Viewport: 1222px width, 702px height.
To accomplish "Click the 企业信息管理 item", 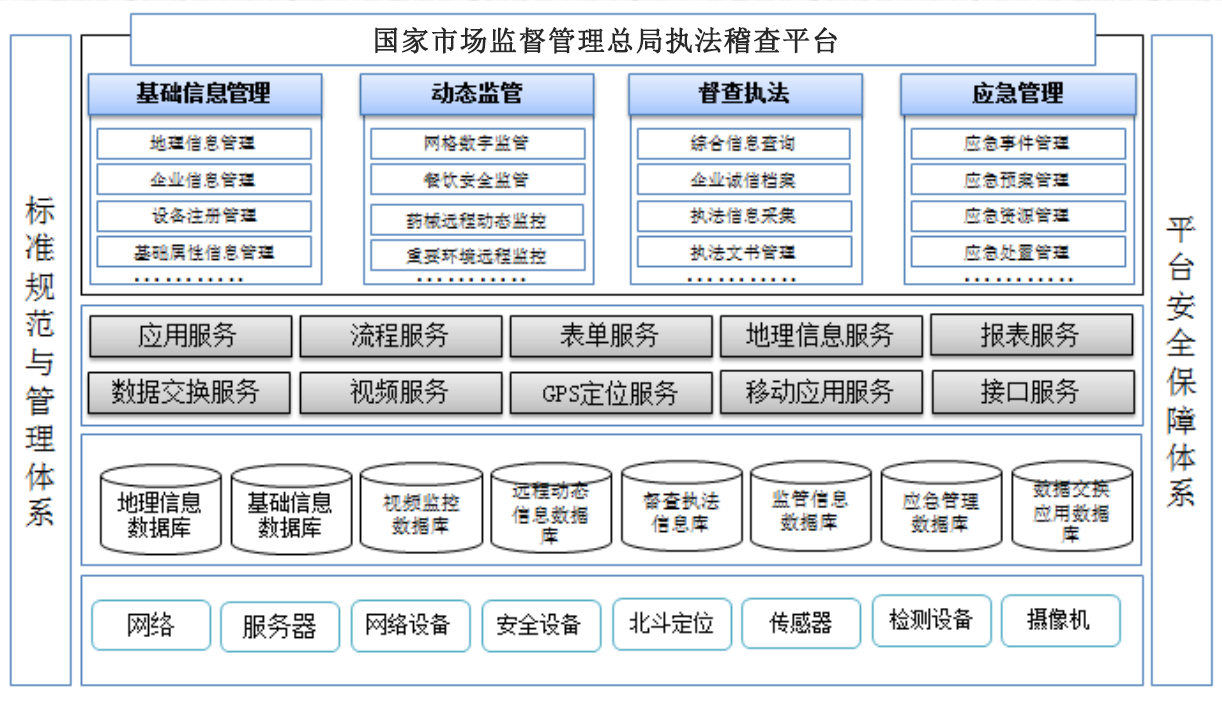I will (204, 180).
